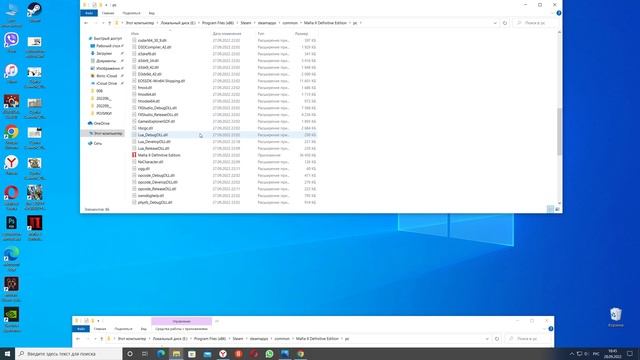640x360 pixels.
Task: Open the Управление tab in bottom Explorer
Action: pyautogui.click(x=182, y=321)
